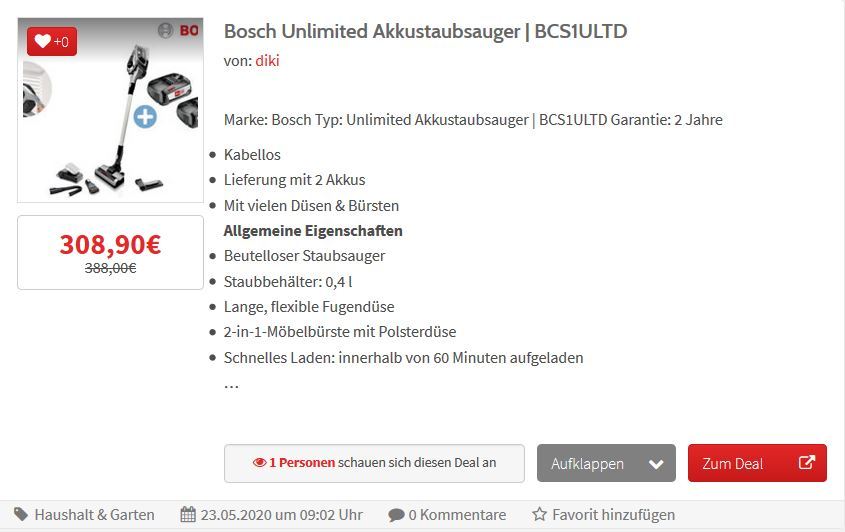The width and height of the screenshot is (845, 532).
Task: Click the chevron arrow on Aufklappen
Action: [x=656, y=464]
